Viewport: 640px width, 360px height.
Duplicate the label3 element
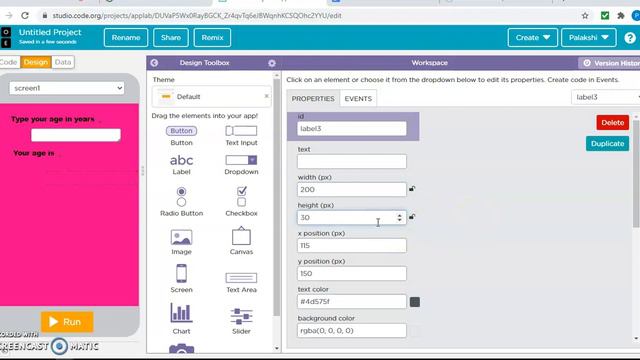(x=607, y=144)
